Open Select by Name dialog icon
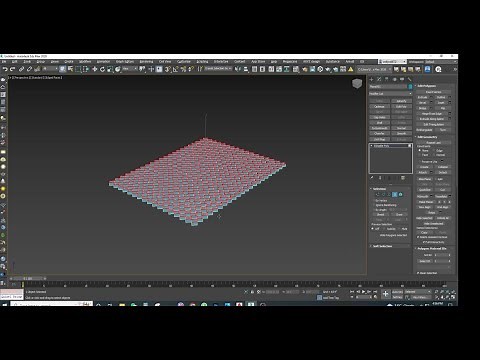Viewport: 480px width, 360px height. point(70,69)
